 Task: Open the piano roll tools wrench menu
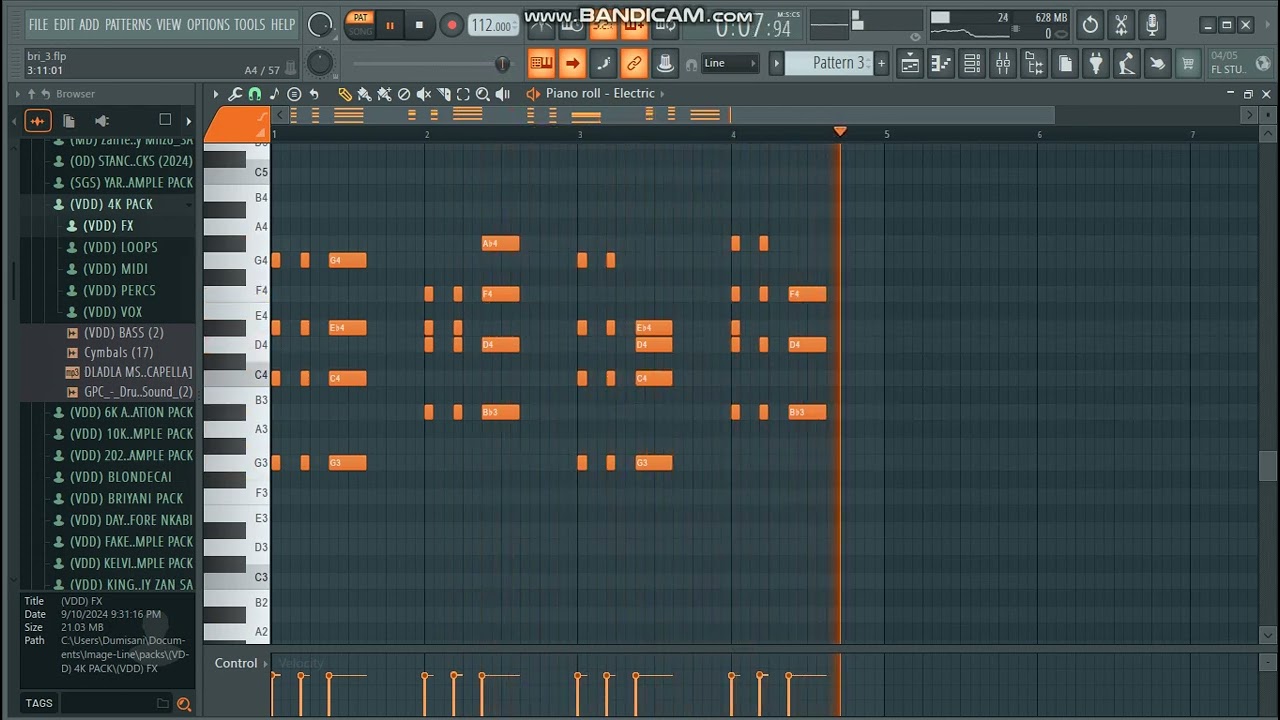tap(235, 94)
